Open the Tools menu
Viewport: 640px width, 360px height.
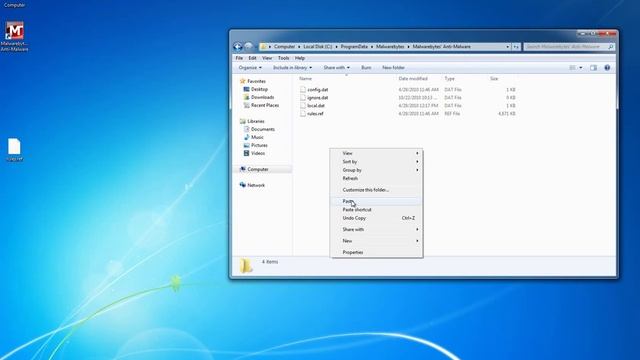click(x=284, y=58)
